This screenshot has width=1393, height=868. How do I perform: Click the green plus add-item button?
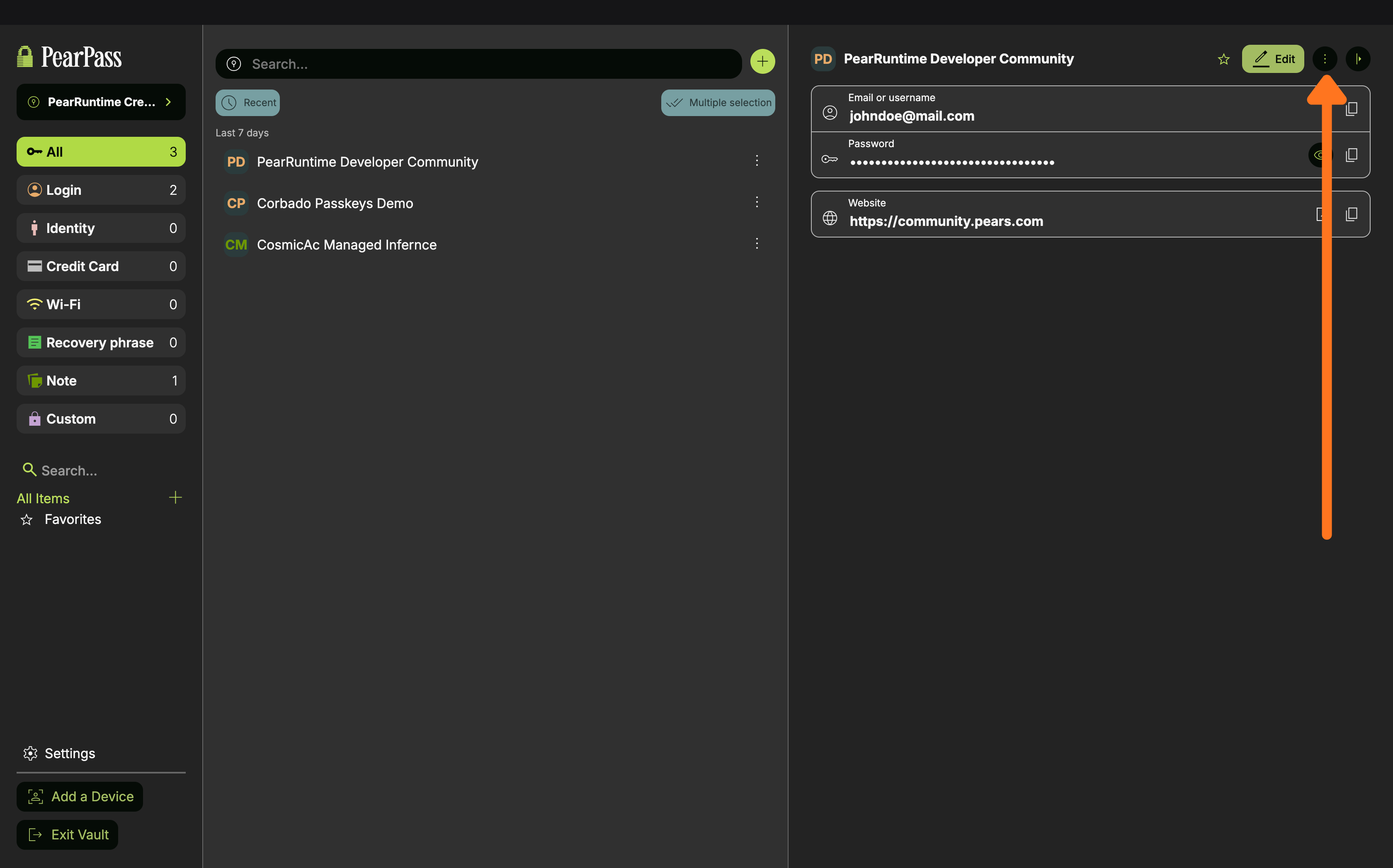(x=762, y=61)
